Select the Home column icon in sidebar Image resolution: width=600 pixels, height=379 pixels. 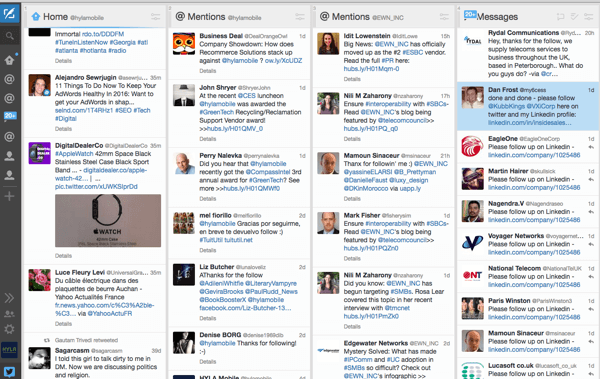pyautogui.click(x=10, y=60)
